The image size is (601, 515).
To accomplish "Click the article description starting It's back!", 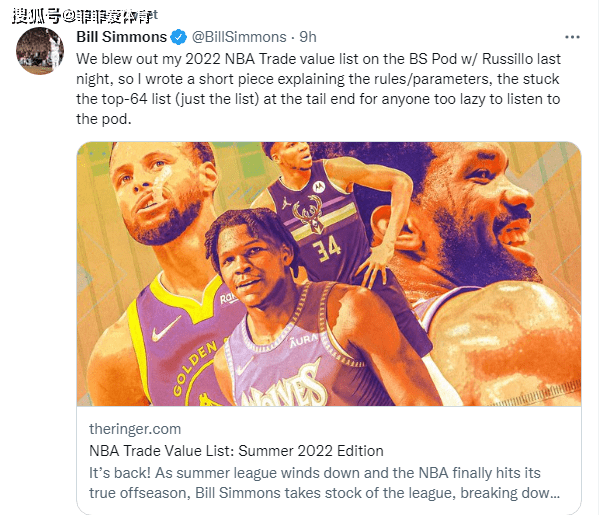I will 324,483.
